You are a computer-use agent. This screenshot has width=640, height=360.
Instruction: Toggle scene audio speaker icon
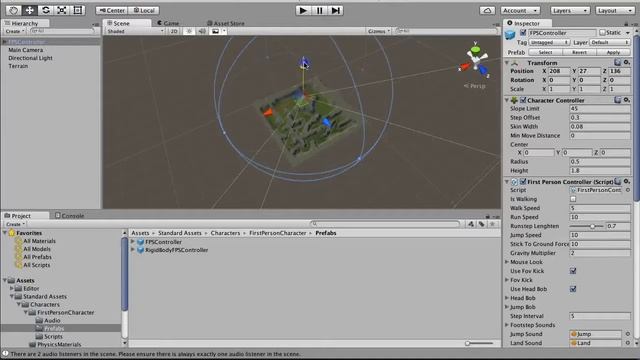202,31
